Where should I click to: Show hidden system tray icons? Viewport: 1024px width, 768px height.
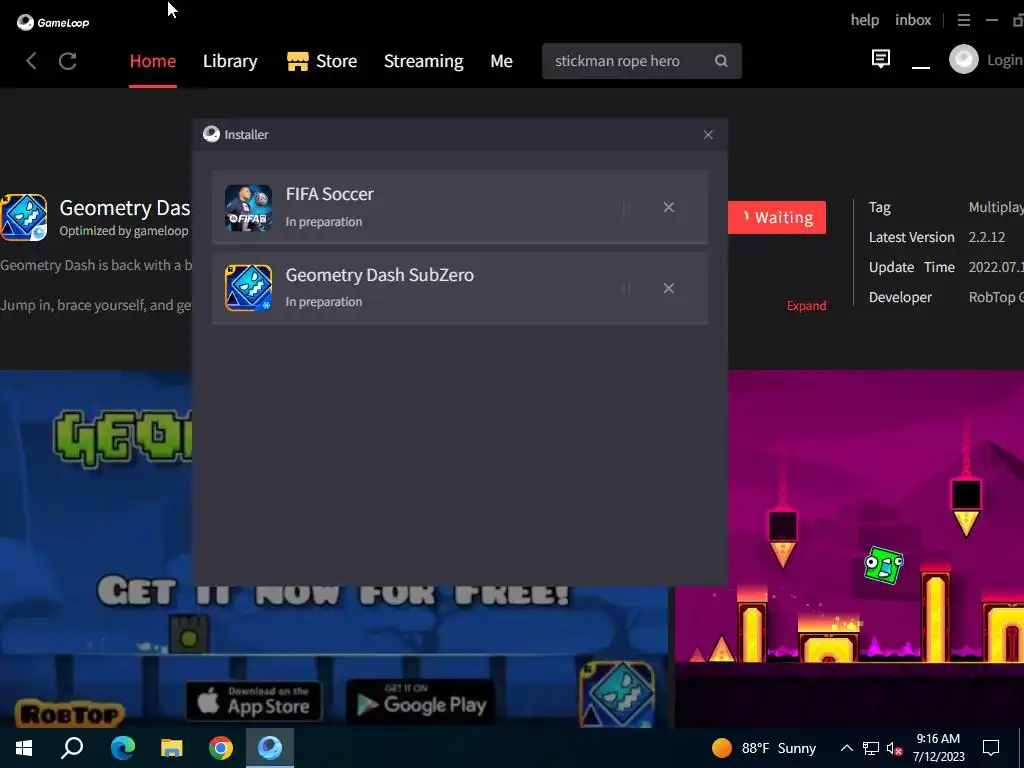pyautogui.click(x=846, y=748)
